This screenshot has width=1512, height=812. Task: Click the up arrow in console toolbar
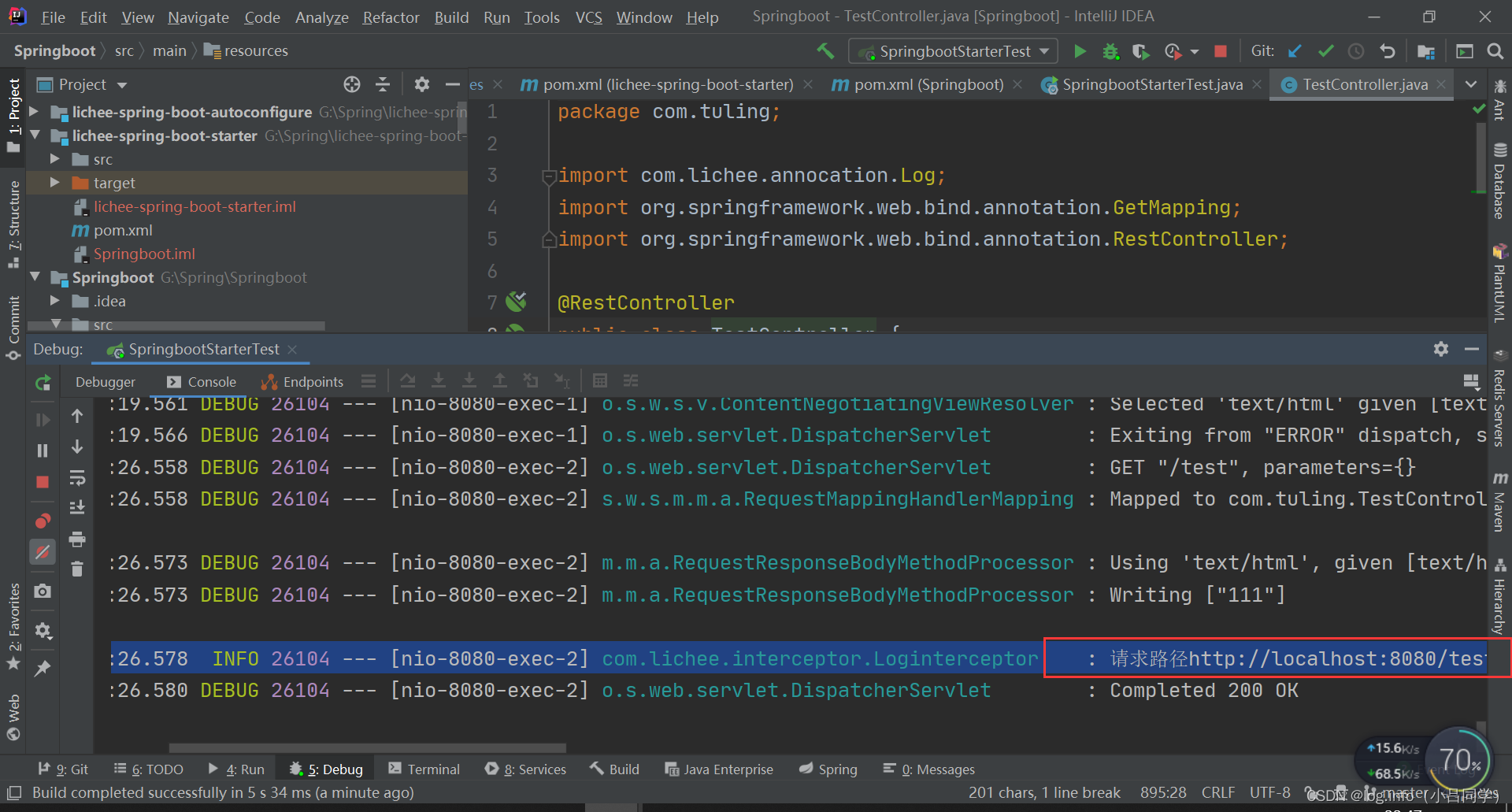(77, 416)
